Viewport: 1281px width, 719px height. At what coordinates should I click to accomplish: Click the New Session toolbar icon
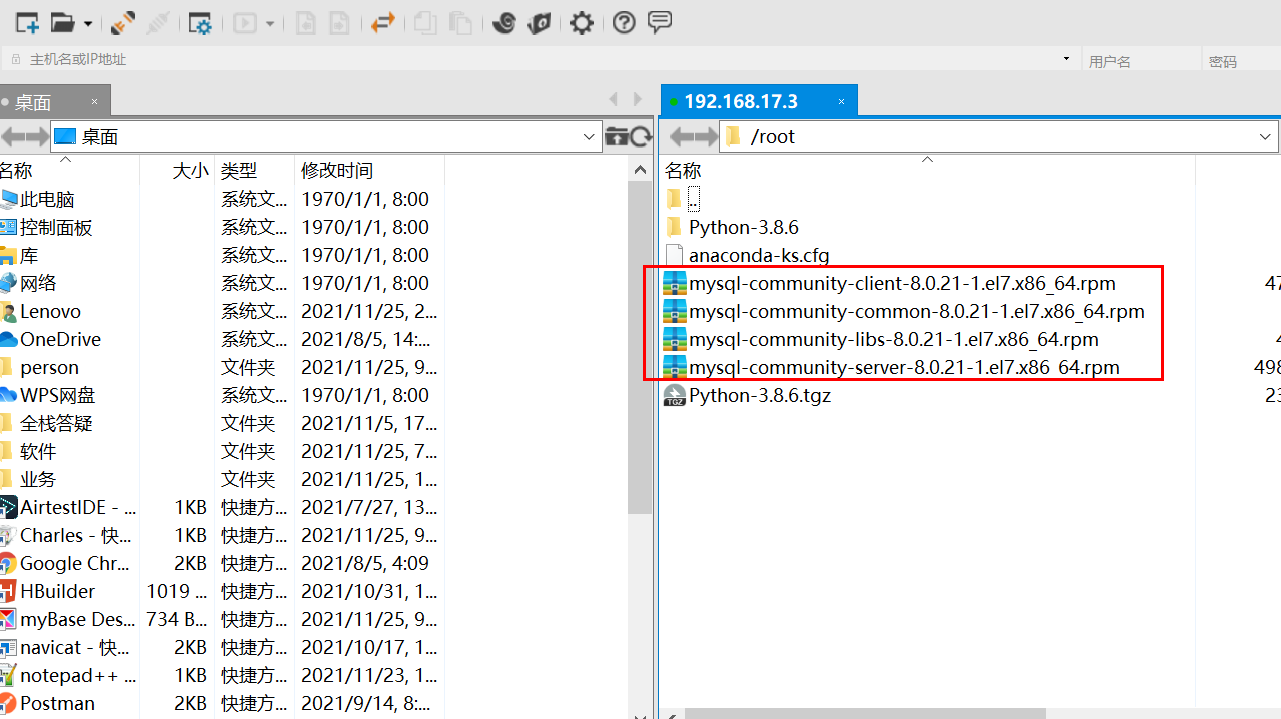(x=27, y=22)
